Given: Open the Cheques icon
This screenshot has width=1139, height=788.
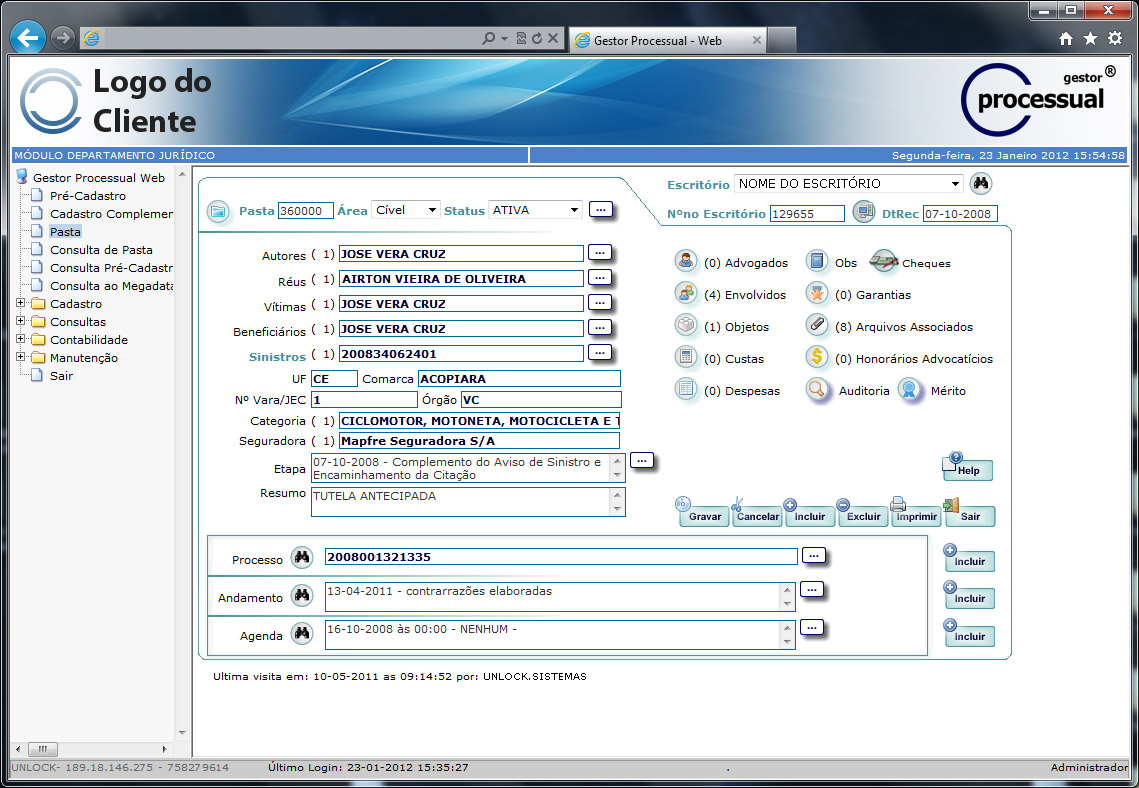Looking at the screenshot, I should [884, 262].
